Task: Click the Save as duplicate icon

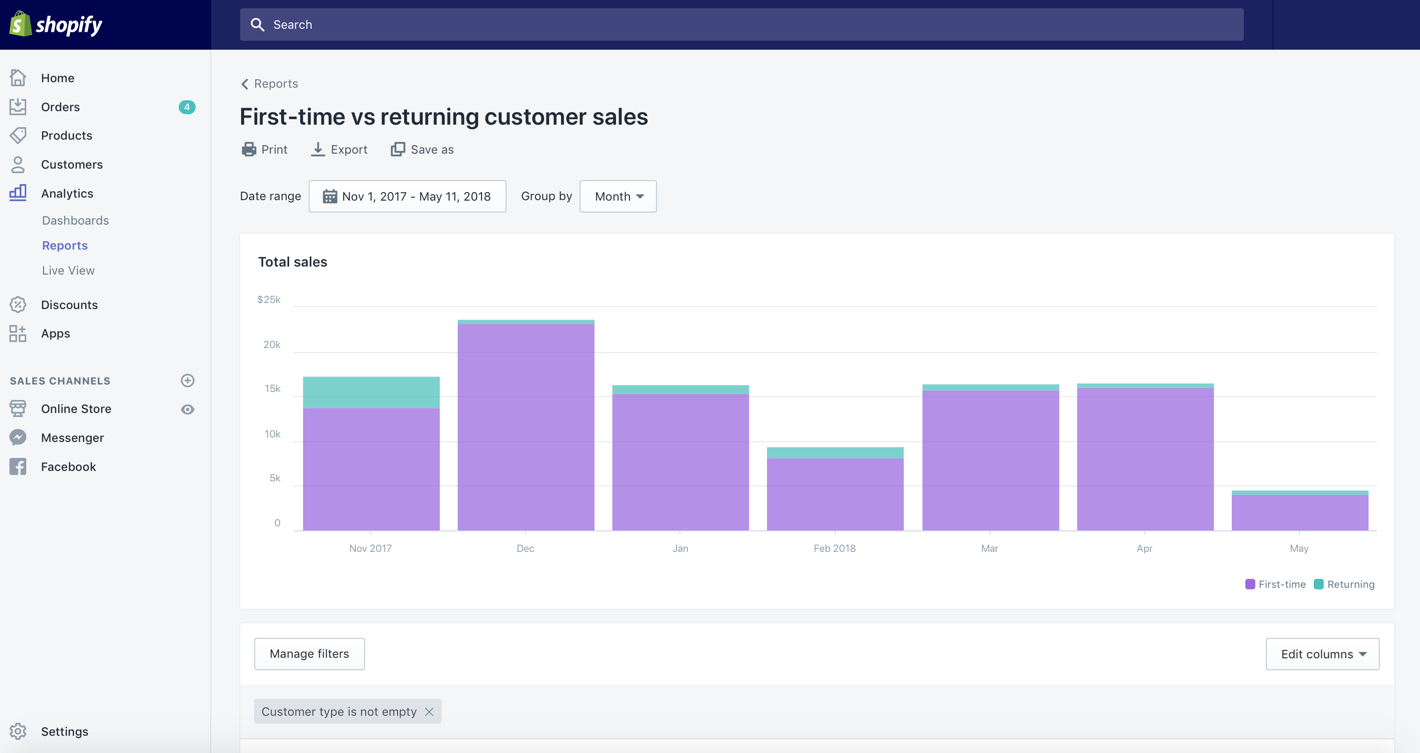Action: (398, 149)
